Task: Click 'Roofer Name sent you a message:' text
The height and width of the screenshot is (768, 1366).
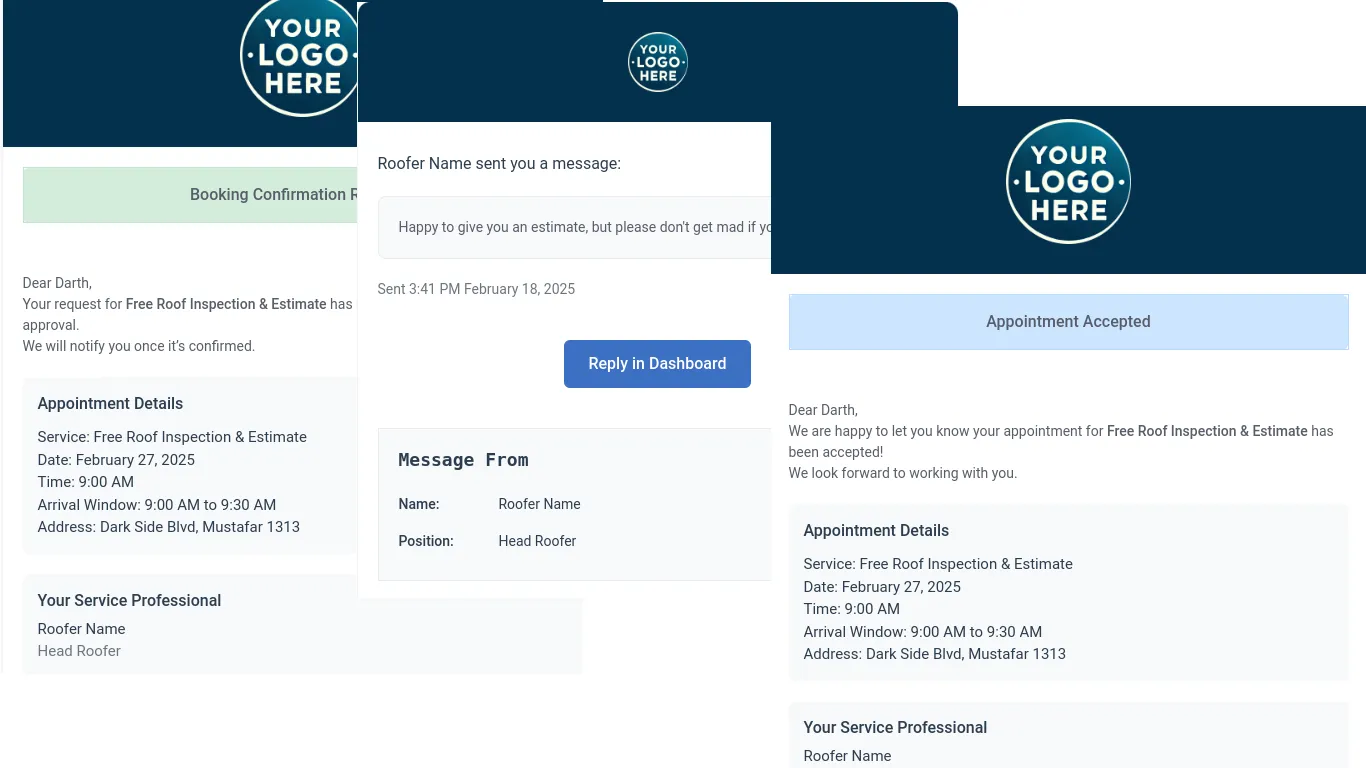Action: point(498,163)
